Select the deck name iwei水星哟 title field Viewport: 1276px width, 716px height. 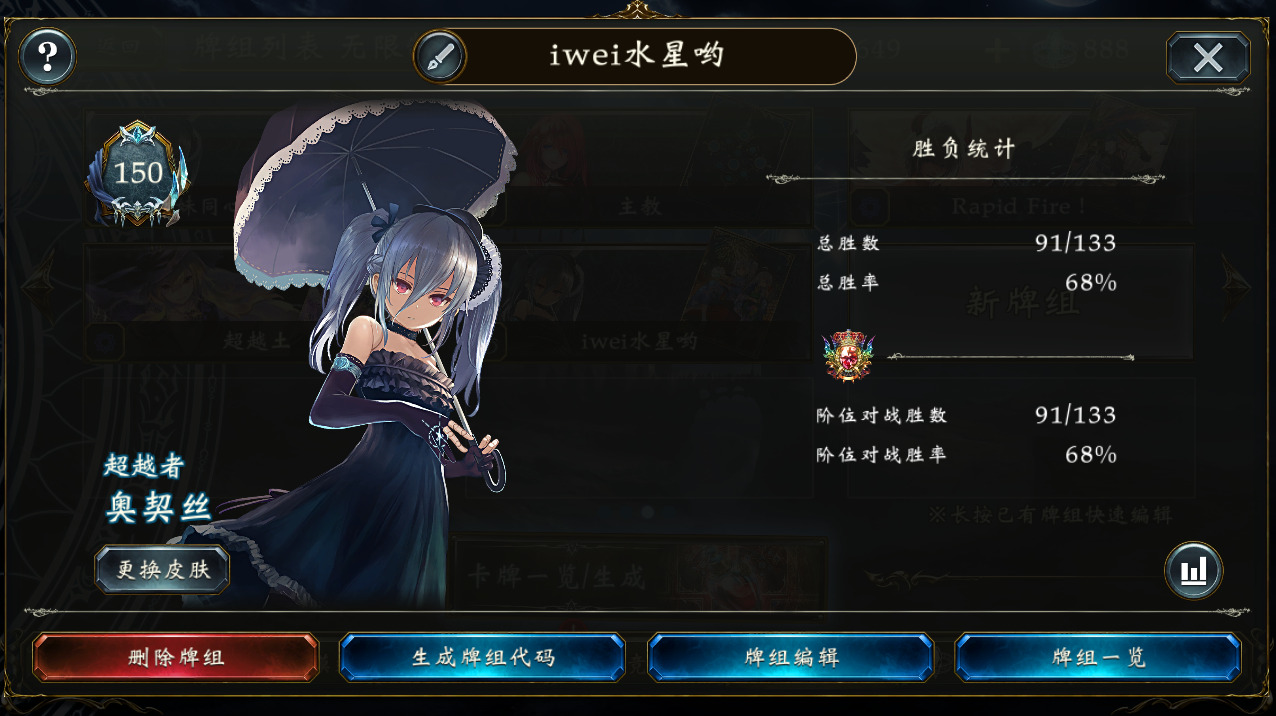[x=636, y=56]
